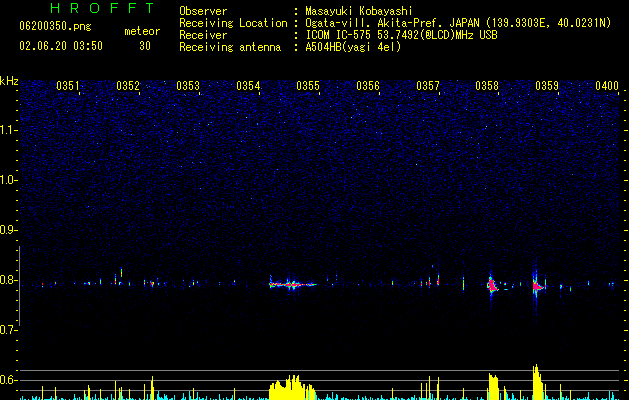Click time axis label 0358
629x400 pixels.
pyautogui.click(x=487, y=86)
